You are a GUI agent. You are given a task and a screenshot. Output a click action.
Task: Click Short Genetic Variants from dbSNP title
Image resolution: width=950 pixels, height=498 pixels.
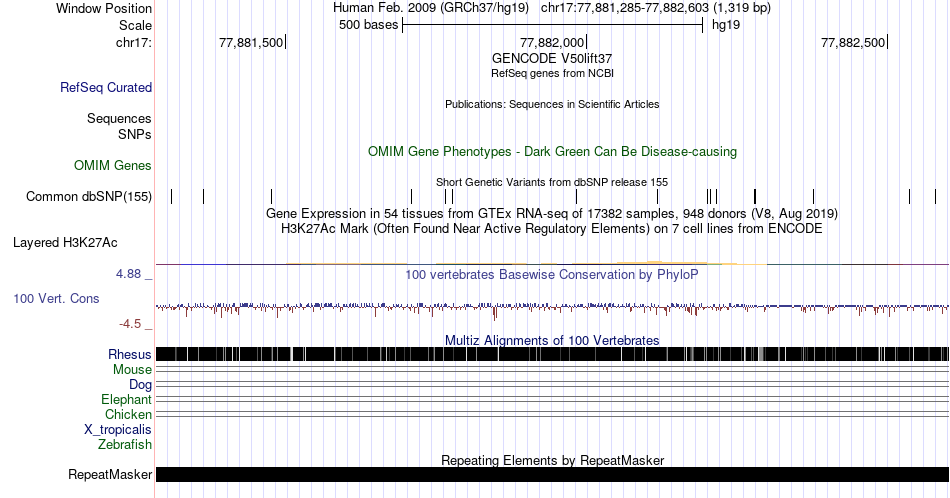(x=552, y=182)
